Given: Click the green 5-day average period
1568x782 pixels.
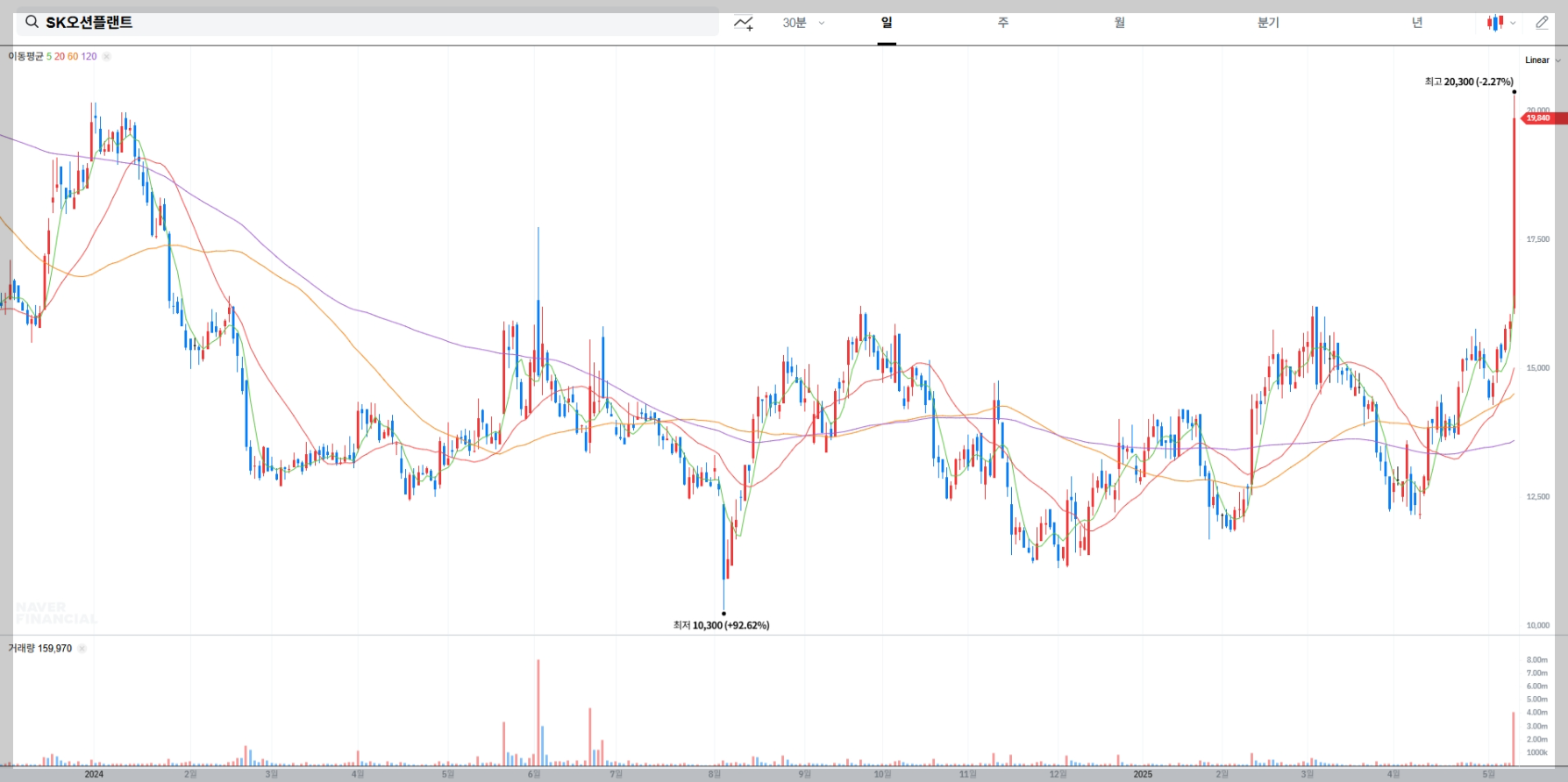Looking at the screenshot, I should 49,56.
